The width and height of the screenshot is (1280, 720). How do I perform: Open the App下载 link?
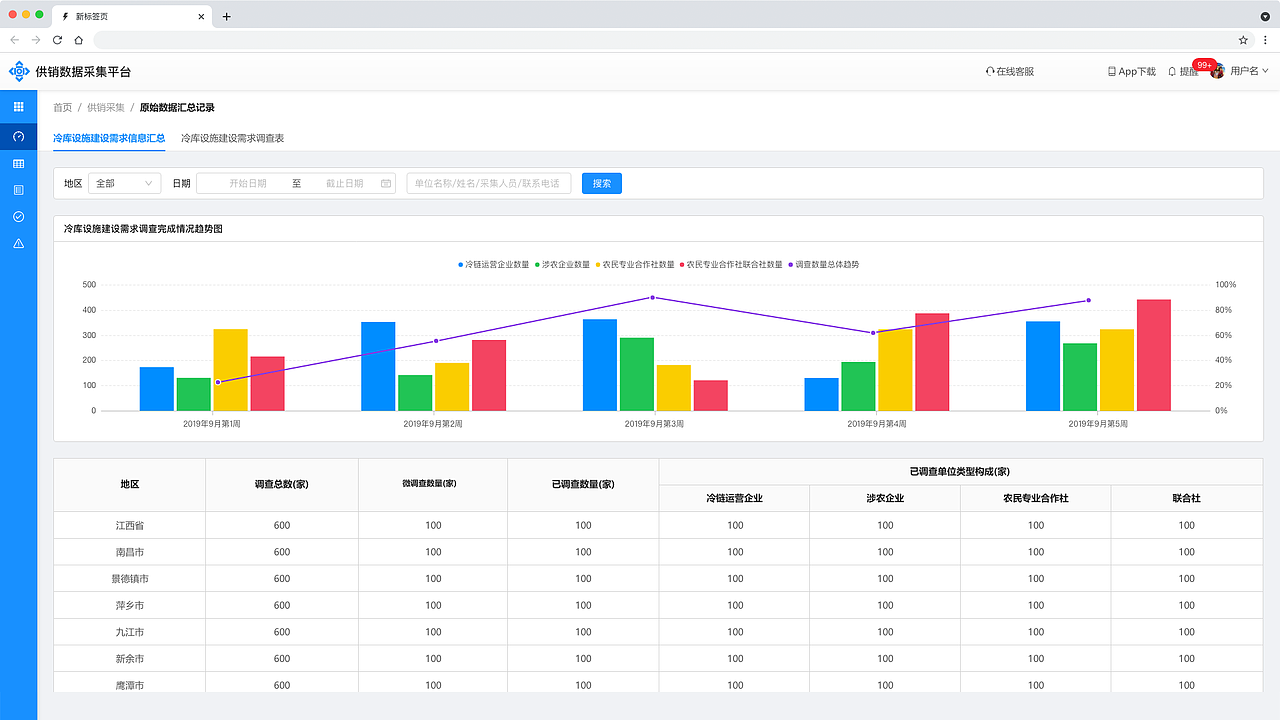[x=1132, y=72]
